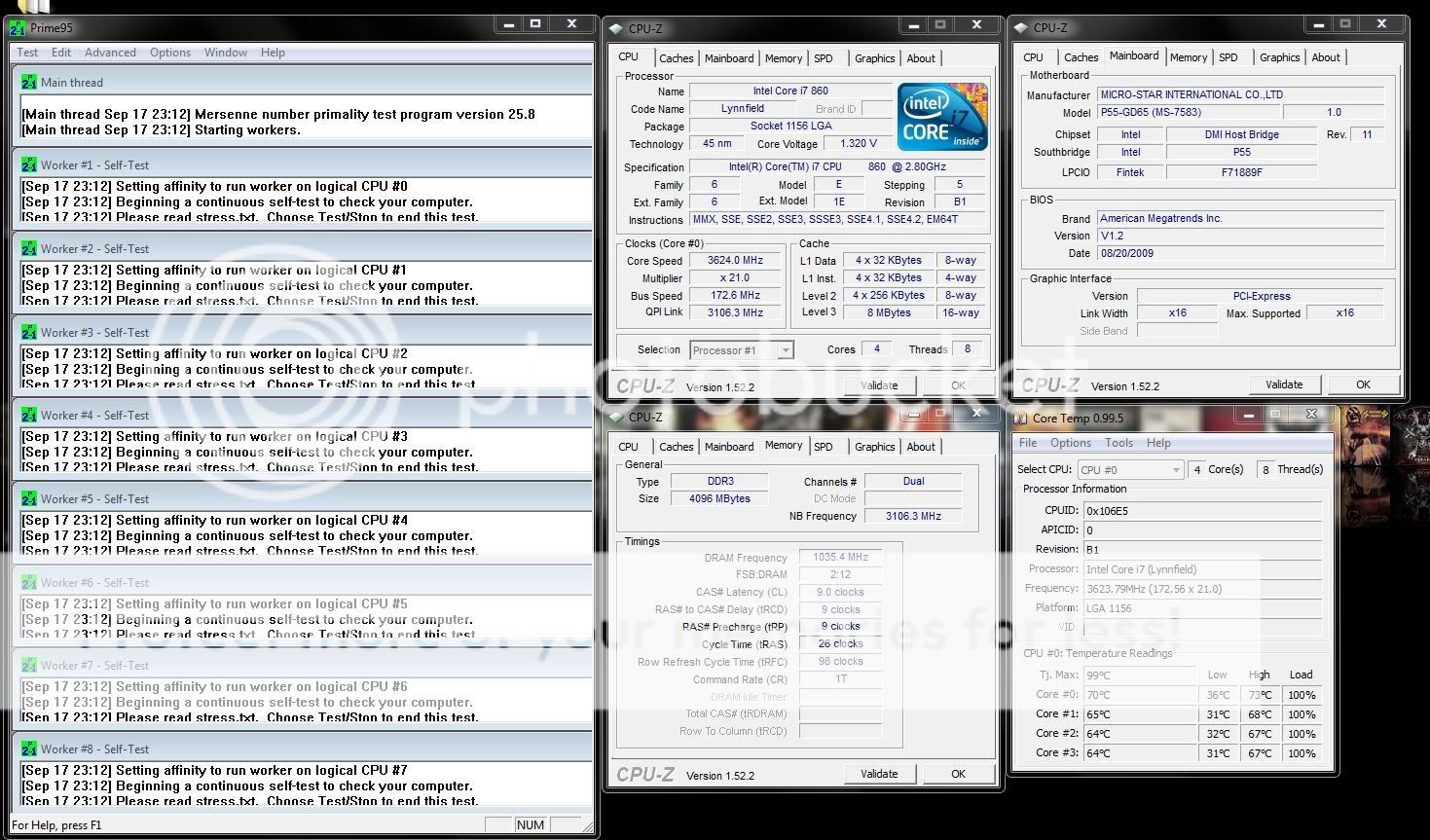Screen dimensions: 1430x840
Task: Open the Processor #1 selection dropdown
Action: pyautogui.click(x=785, y=350)
